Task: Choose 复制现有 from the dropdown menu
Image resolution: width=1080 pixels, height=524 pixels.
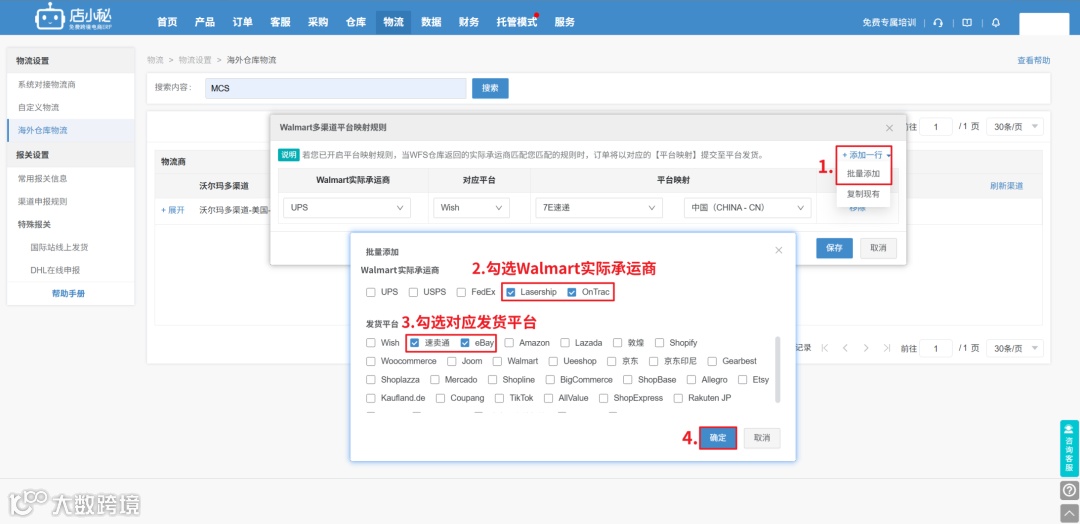Action: tap(863, 194)
